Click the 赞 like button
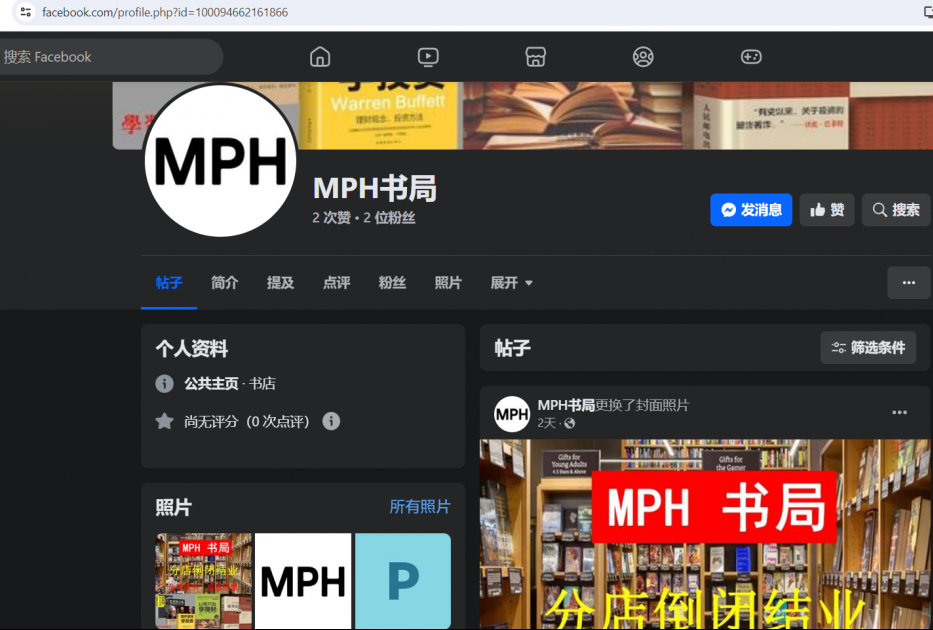 coord(827,209)
